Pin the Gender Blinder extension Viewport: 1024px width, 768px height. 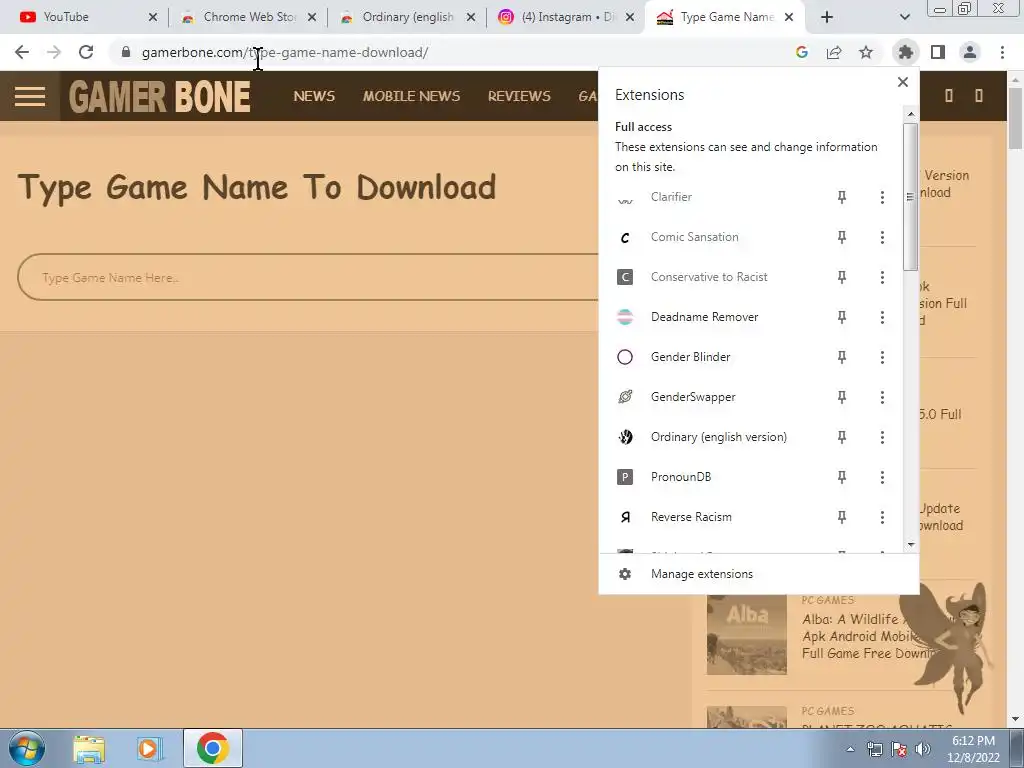pyautogui.click(x=842, y=357)
